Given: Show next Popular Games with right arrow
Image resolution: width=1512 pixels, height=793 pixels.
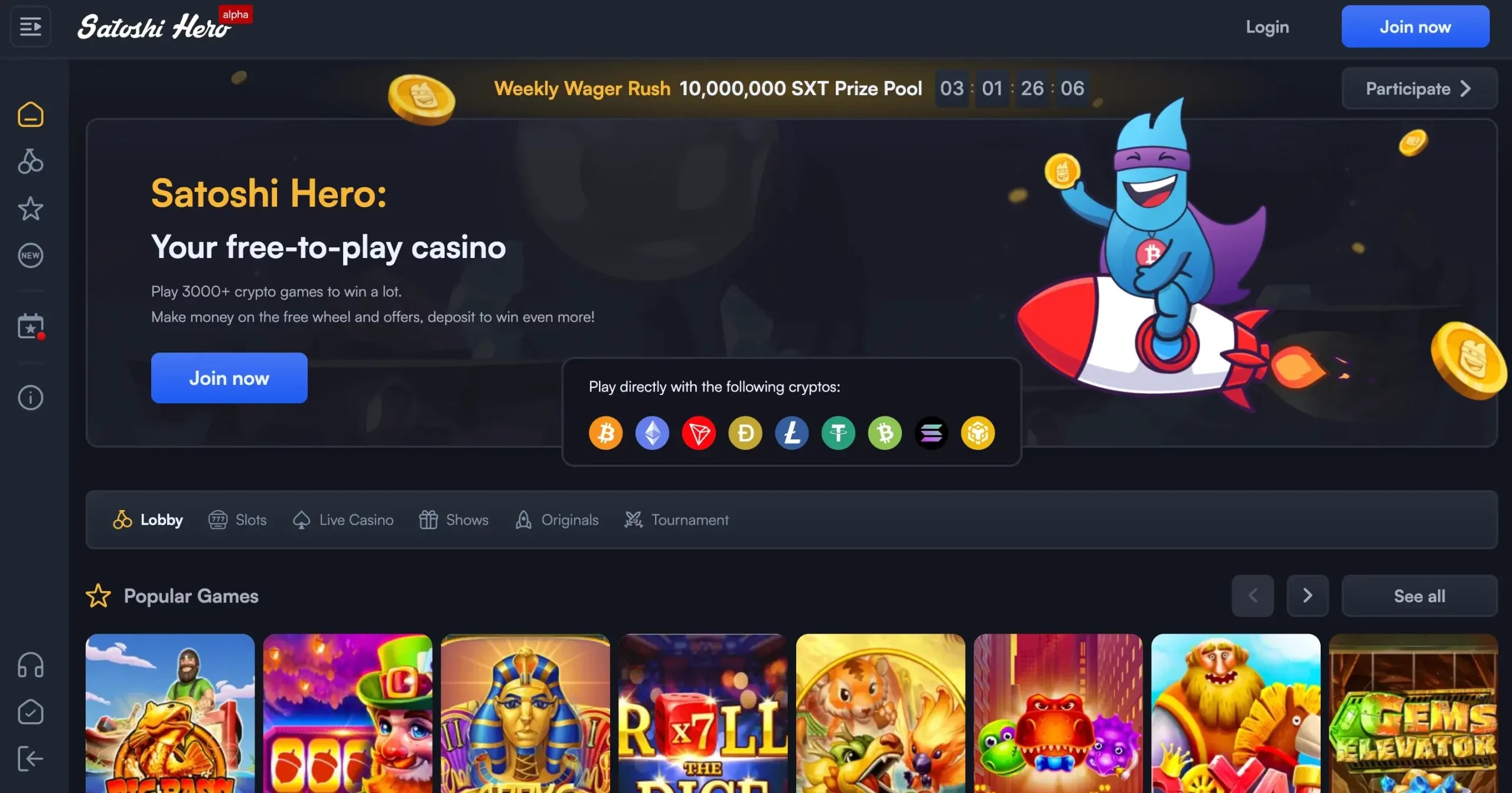Looking at the screenshot, I should (x=1308, y=596).
